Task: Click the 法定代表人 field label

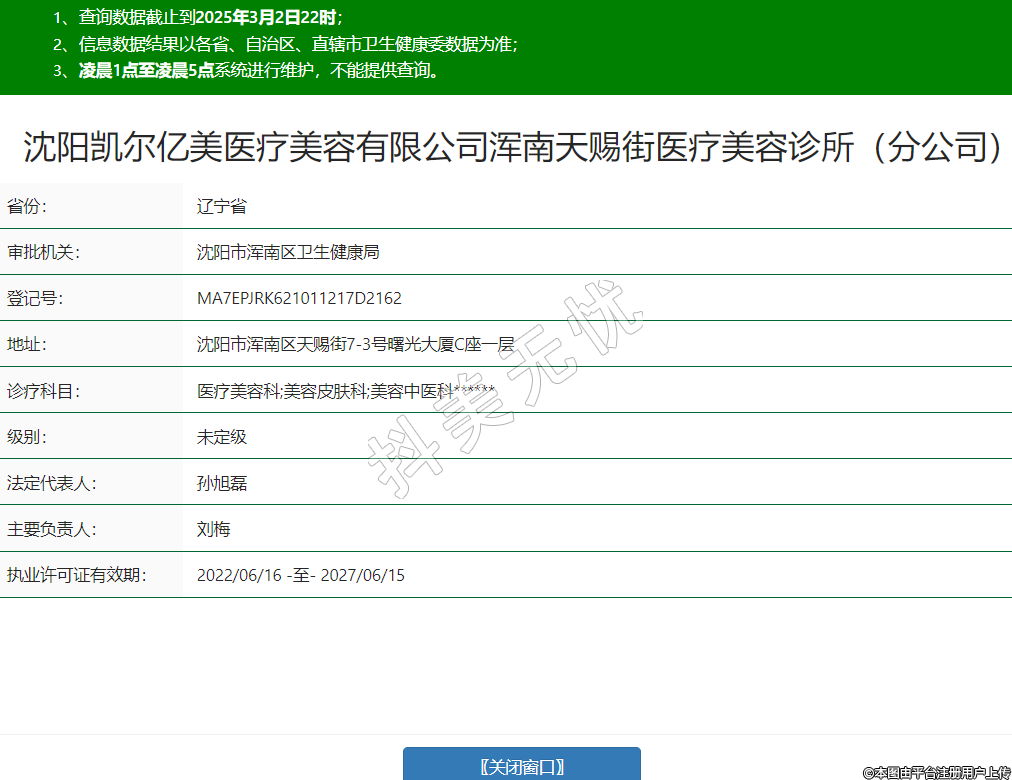Action: (x=51, y=483)
